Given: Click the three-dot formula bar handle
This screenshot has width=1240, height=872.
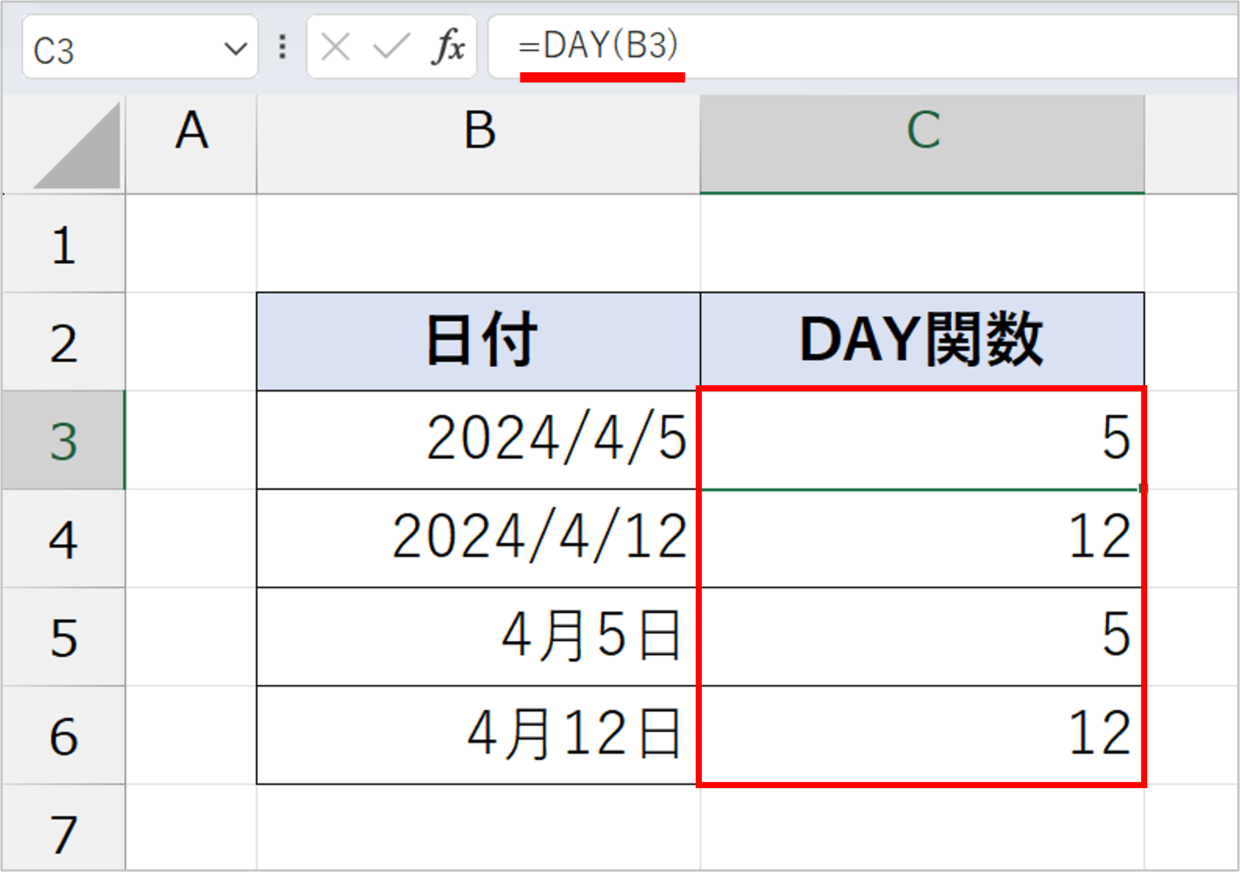Looking at the screenshot, I should 283,47.
